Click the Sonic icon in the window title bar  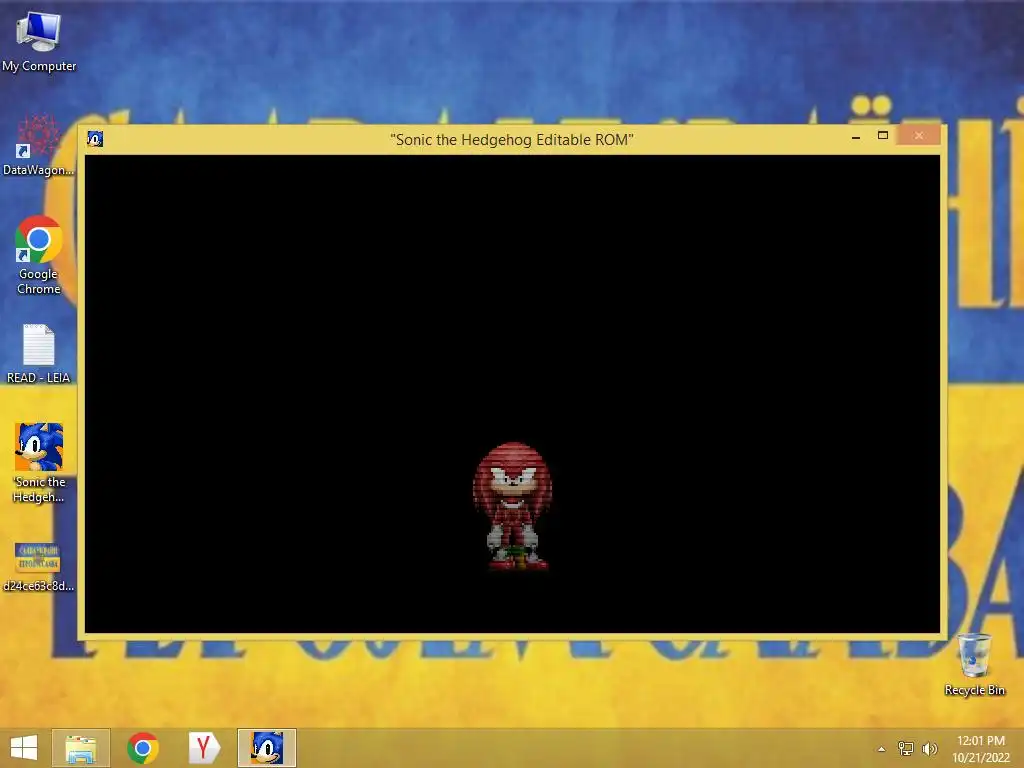[95, 138]
